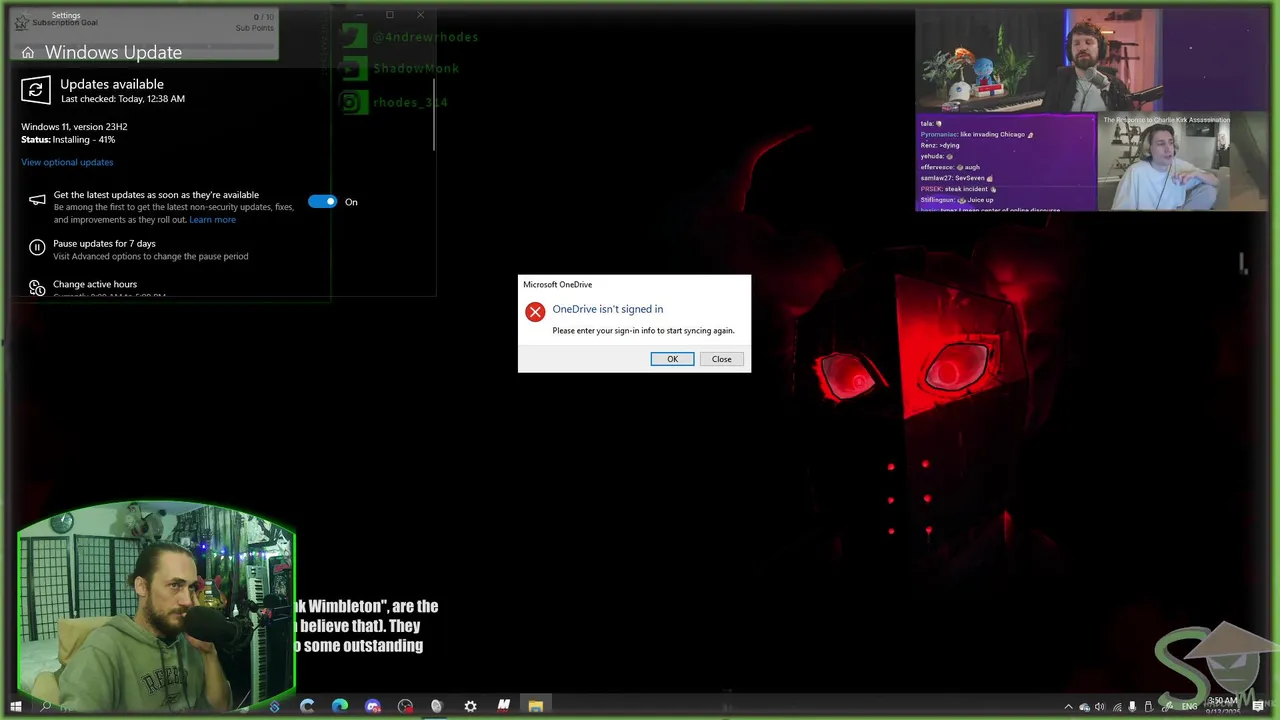Click red error icon in OneDrive dialog
This screenshot has width=1280, height=720.
coord(535,312)
